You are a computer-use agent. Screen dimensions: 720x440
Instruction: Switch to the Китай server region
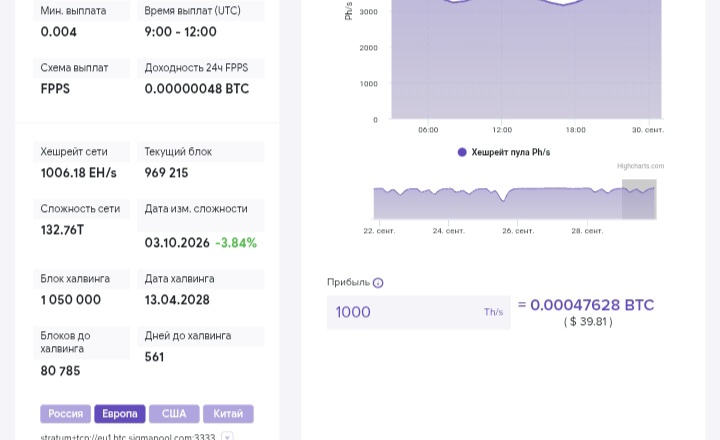point(228,414)
